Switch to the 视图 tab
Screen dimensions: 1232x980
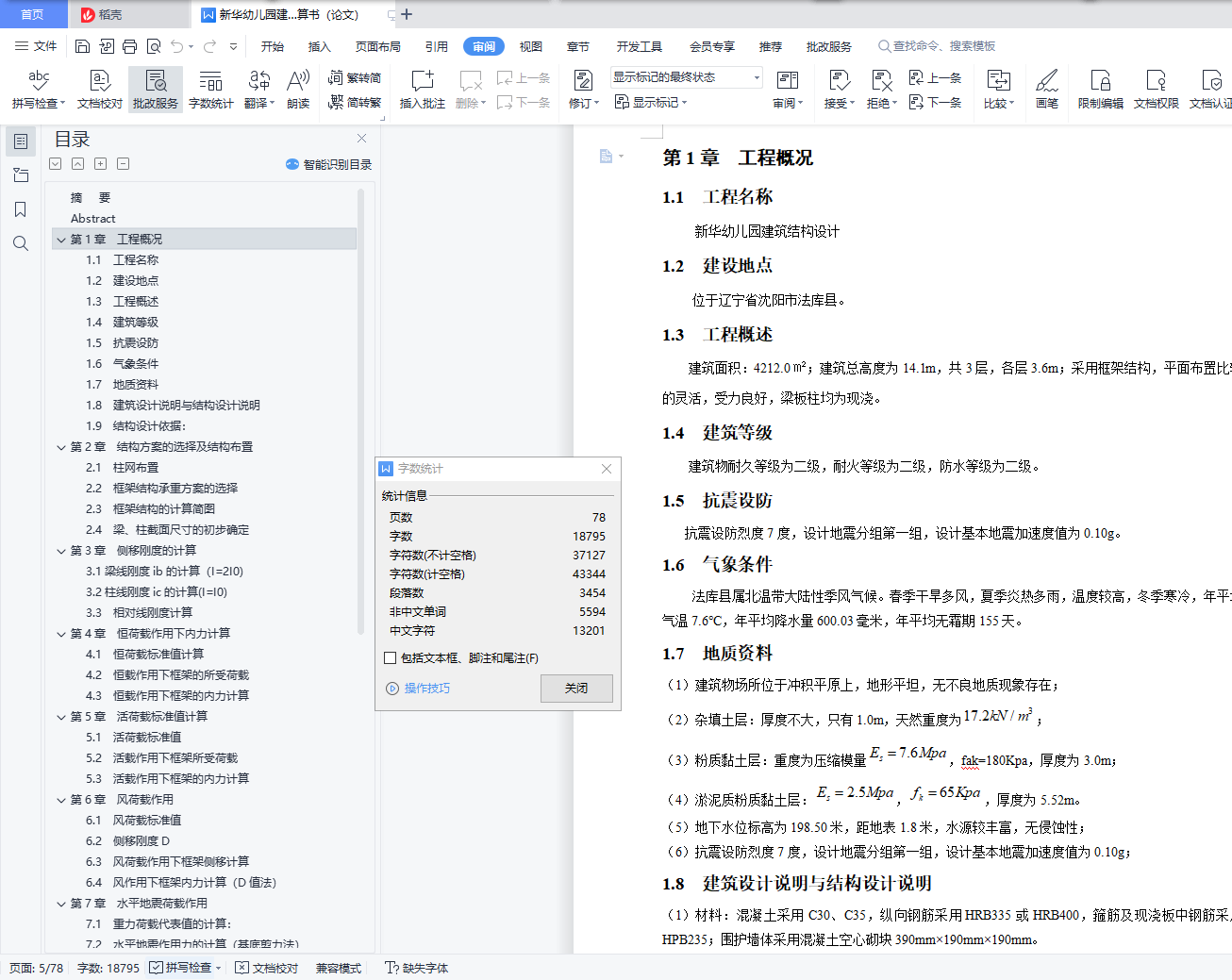click(531, 46)
